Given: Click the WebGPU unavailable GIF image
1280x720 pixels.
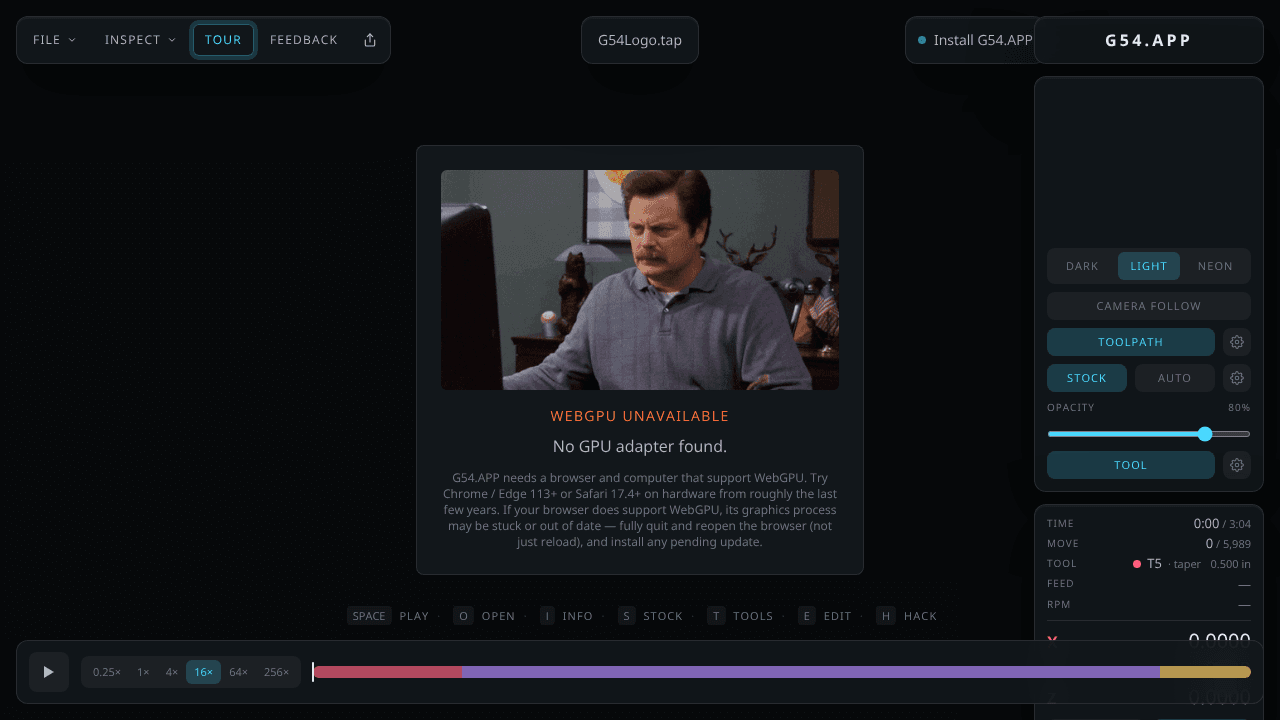Looking at the screenshot, I should 640,280.
